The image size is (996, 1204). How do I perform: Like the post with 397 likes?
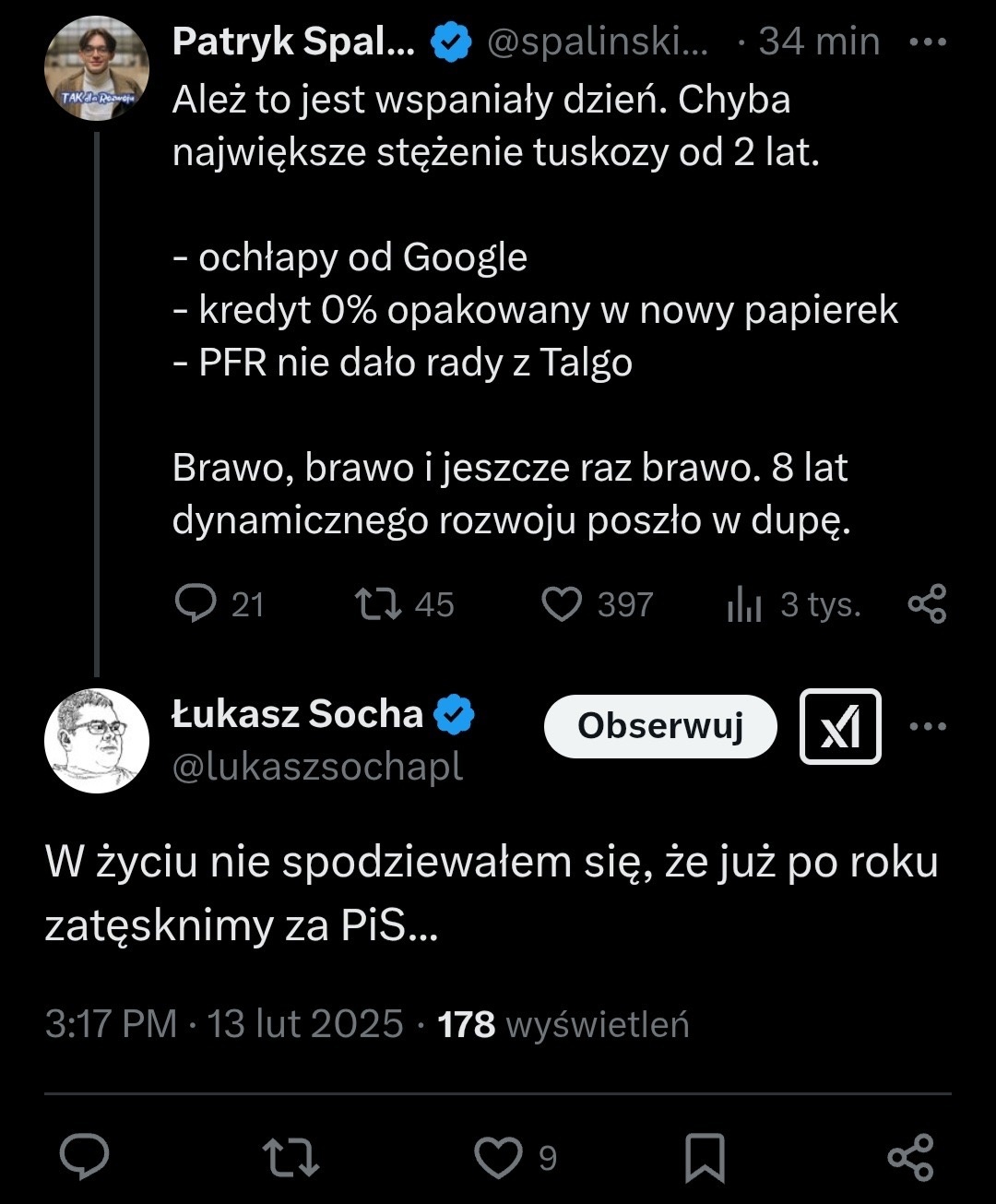[x=562, y=604]
